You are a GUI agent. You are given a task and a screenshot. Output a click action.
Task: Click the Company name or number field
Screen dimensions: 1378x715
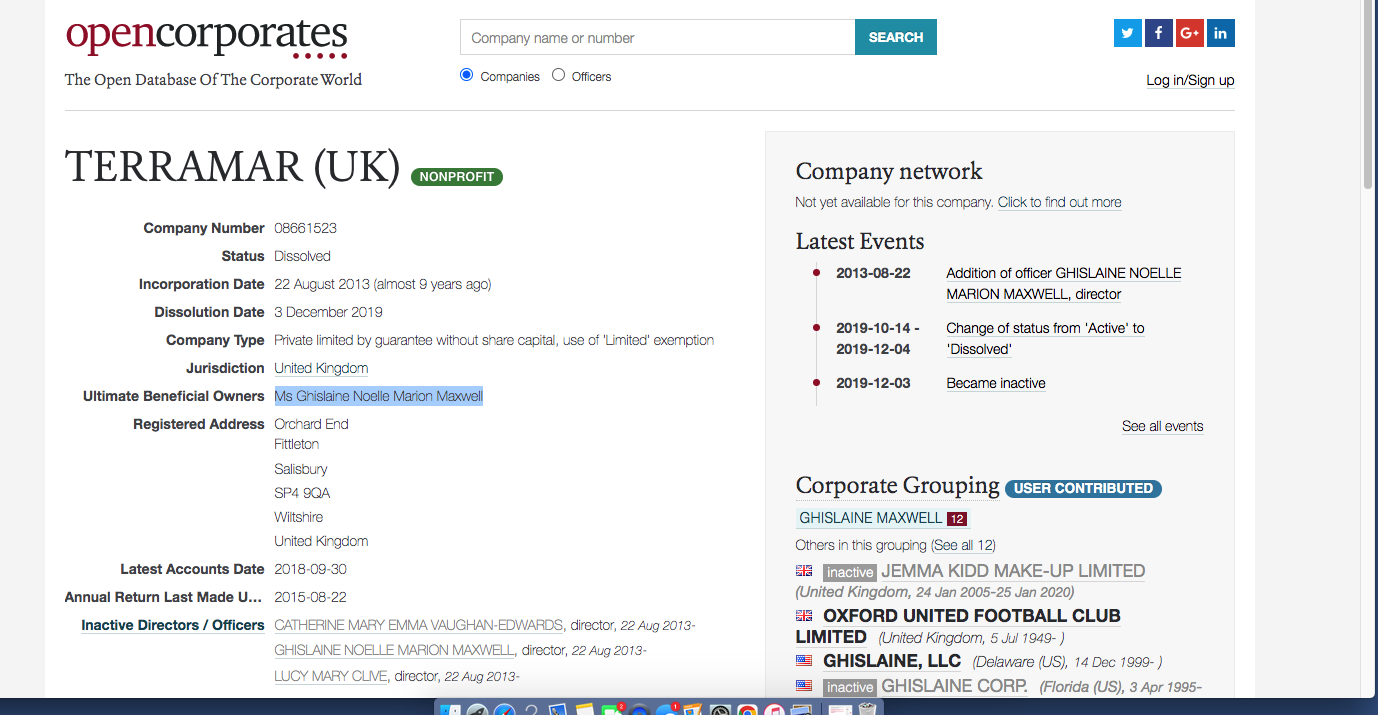click(x=658, y=37)
